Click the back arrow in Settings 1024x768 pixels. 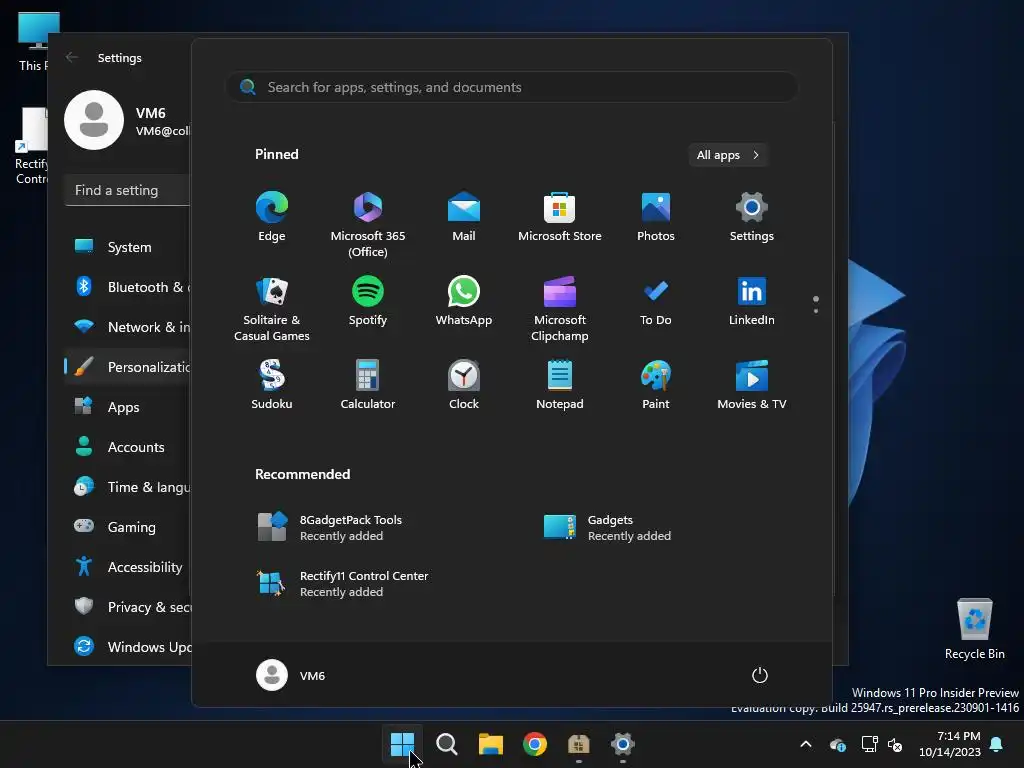(72, 57)
